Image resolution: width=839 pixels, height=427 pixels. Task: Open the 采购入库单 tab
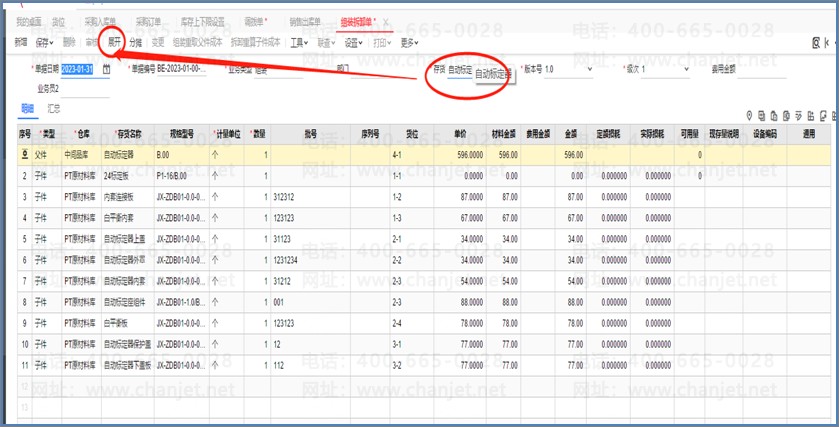(x=100, y=22)
